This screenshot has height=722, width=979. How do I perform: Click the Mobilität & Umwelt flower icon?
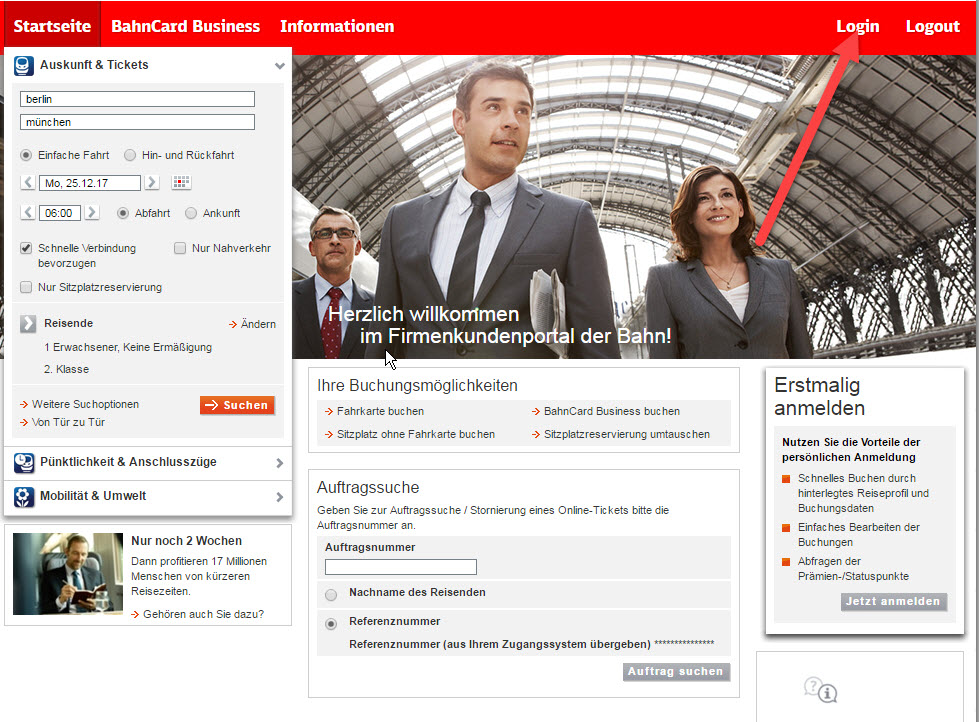pos(24,497)
